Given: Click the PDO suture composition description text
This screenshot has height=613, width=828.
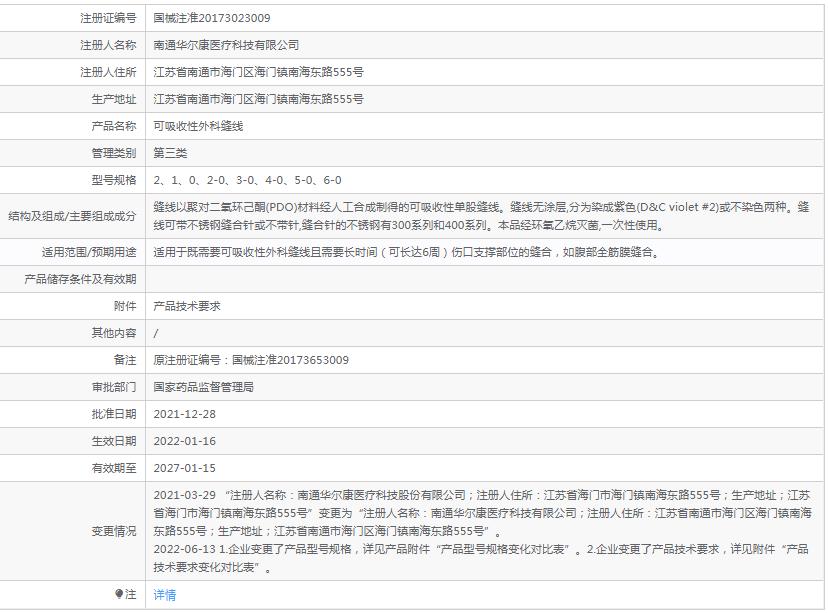Looking at the screenshot, I should click(481, 216).
